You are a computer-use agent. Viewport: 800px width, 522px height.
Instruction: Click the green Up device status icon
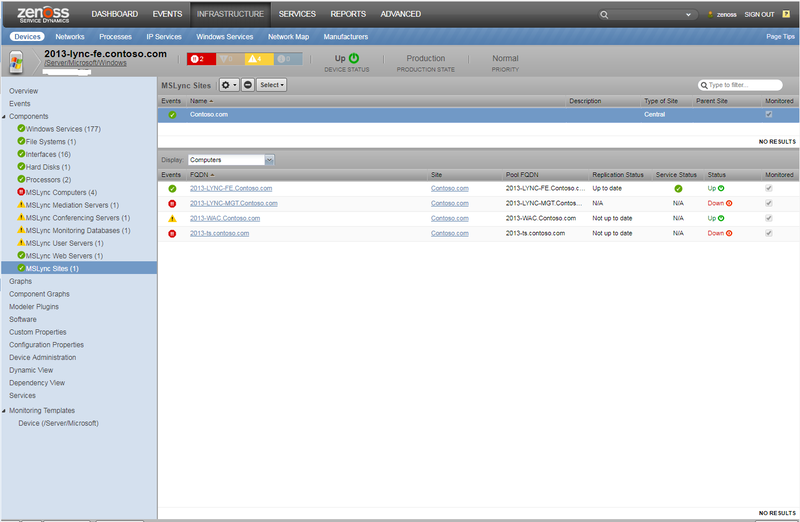[x=354, y=58]
